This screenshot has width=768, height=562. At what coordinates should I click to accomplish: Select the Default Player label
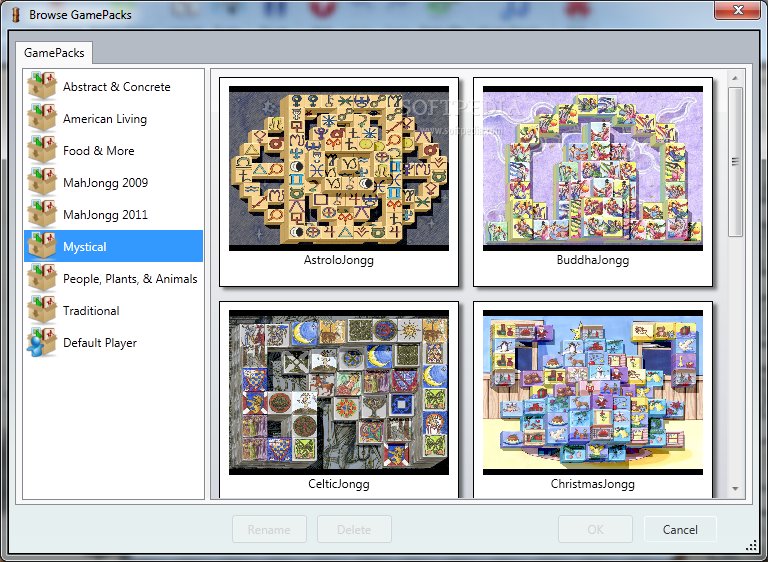[100, 343]
